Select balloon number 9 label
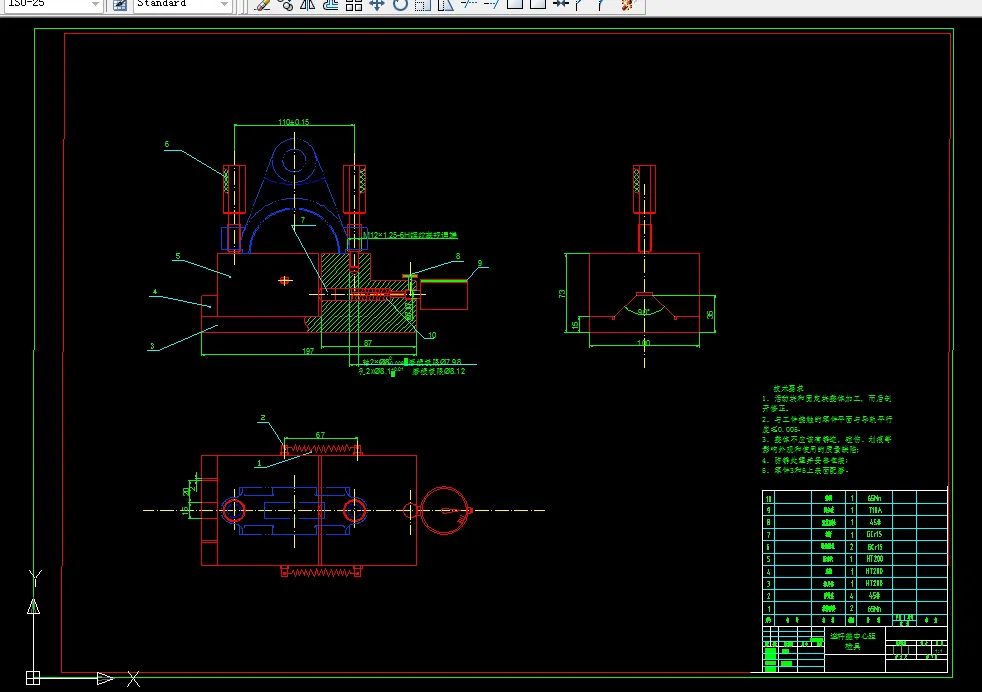The height and width of the screenshot is (692, 982). click(480, 264)
